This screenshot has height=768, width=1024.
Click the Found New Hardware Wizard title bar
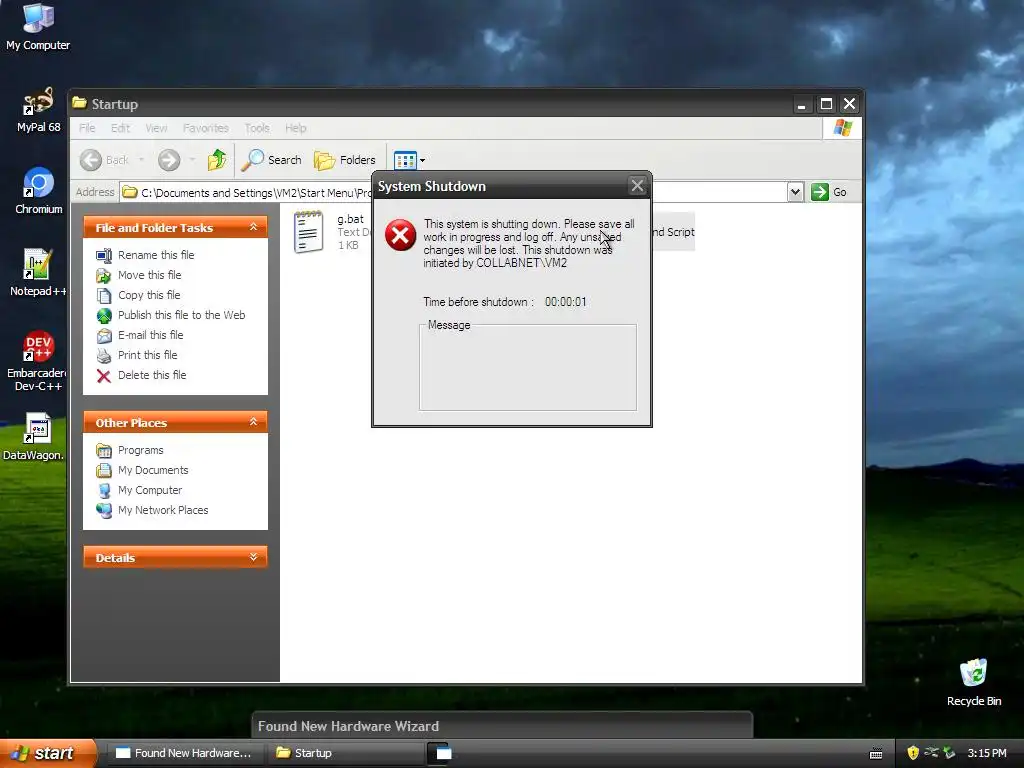(x=502, y=726)
